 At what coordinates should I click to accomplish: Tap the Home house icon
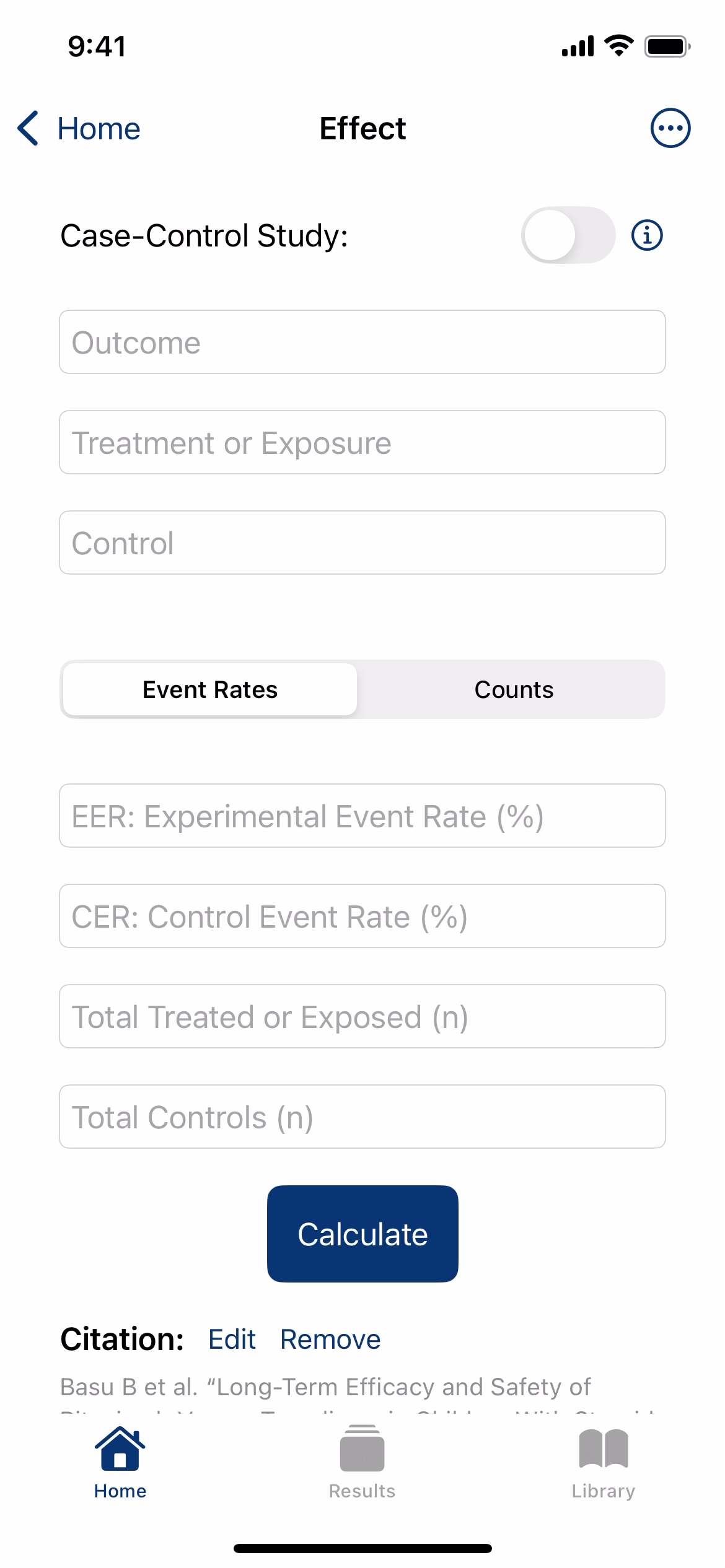pyautogui.click(x=120, y=1448)
